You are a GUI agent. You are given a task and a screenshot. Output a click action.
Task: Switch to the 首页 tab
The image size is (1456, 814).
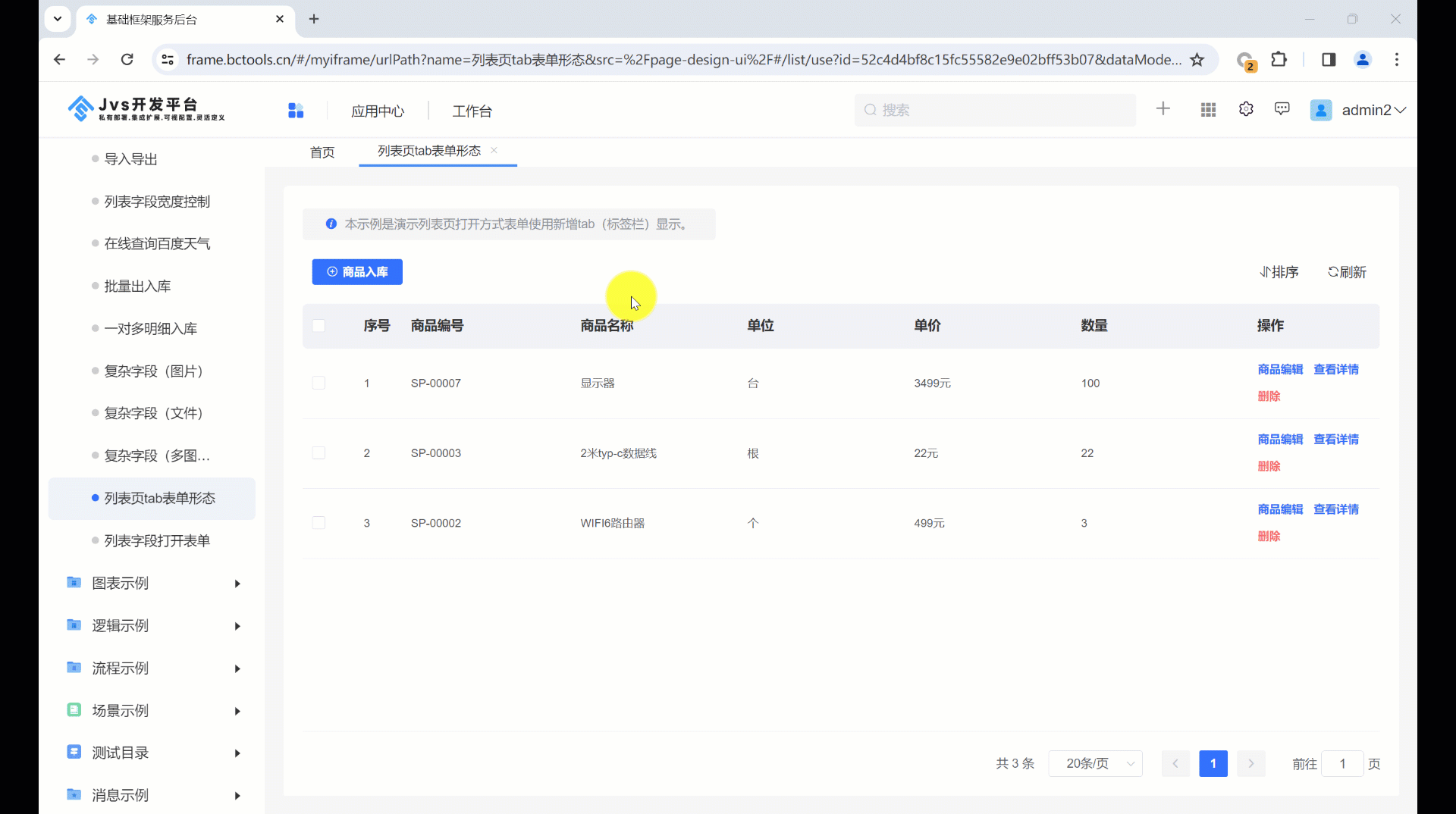[x=322, y=152]
